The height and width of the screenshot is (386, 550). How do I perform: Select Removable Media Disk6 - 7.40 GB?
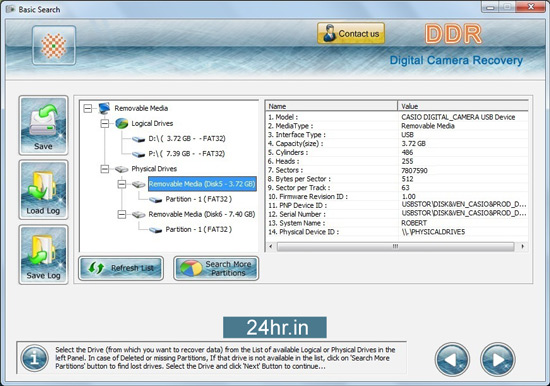tap(202, 214)
